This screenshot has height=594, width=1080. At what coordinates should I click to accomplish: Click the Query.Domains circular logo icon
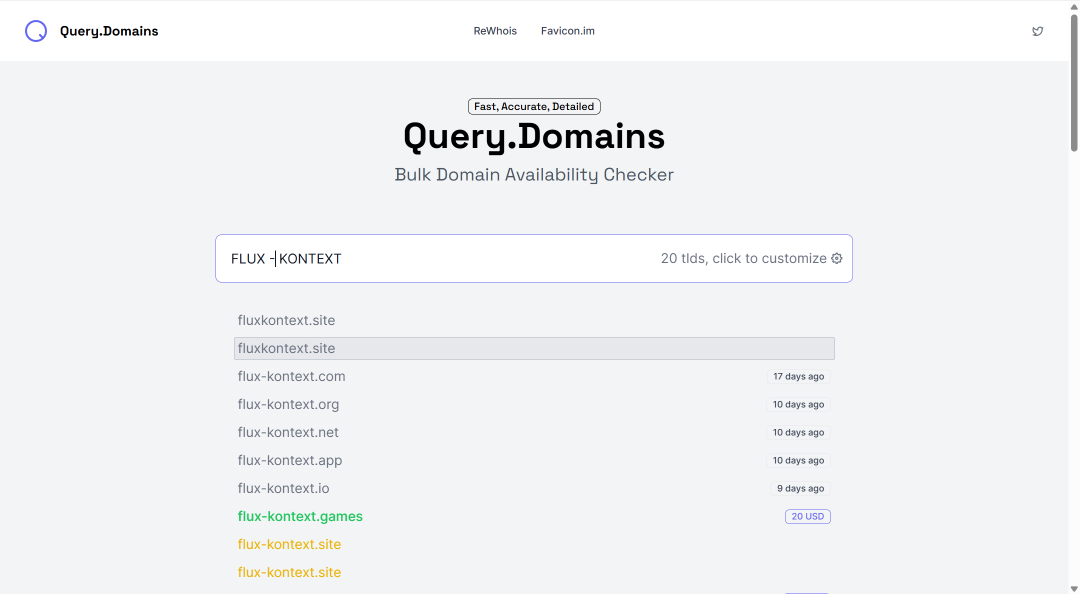point(36,31)
